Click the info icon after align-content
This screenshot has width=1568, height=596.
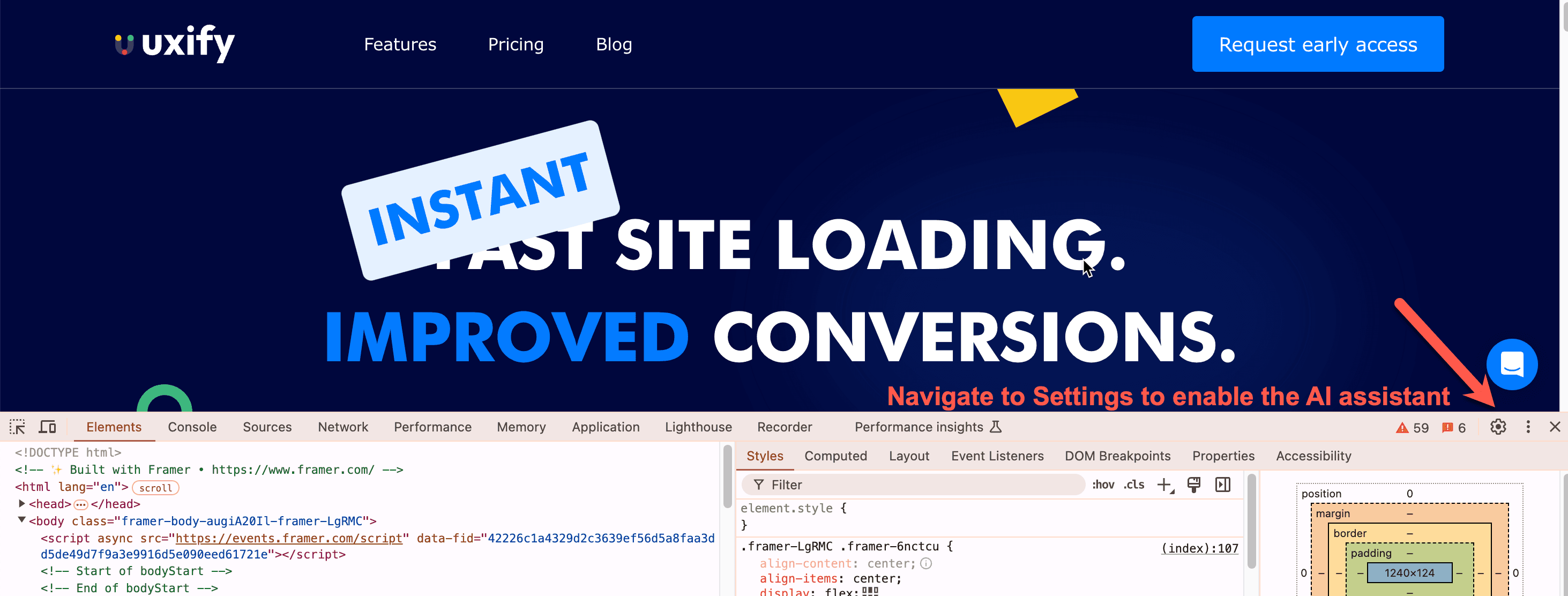[926, 563]
